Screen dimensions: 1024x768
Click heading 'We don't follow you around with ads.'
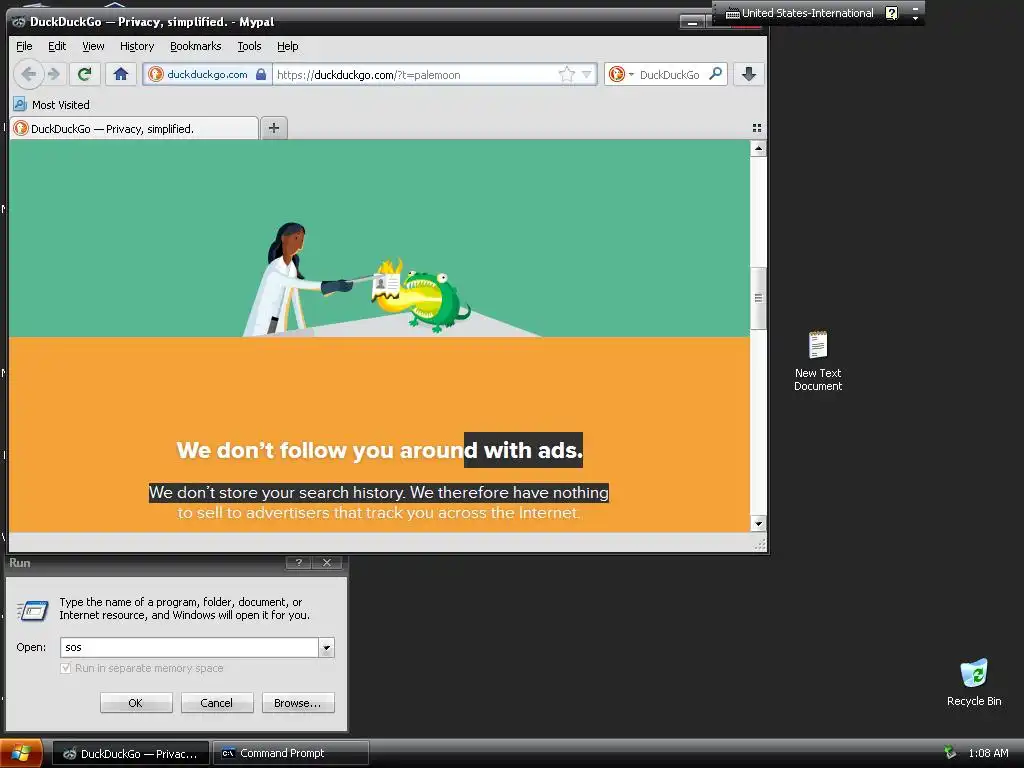click(379, 450)
